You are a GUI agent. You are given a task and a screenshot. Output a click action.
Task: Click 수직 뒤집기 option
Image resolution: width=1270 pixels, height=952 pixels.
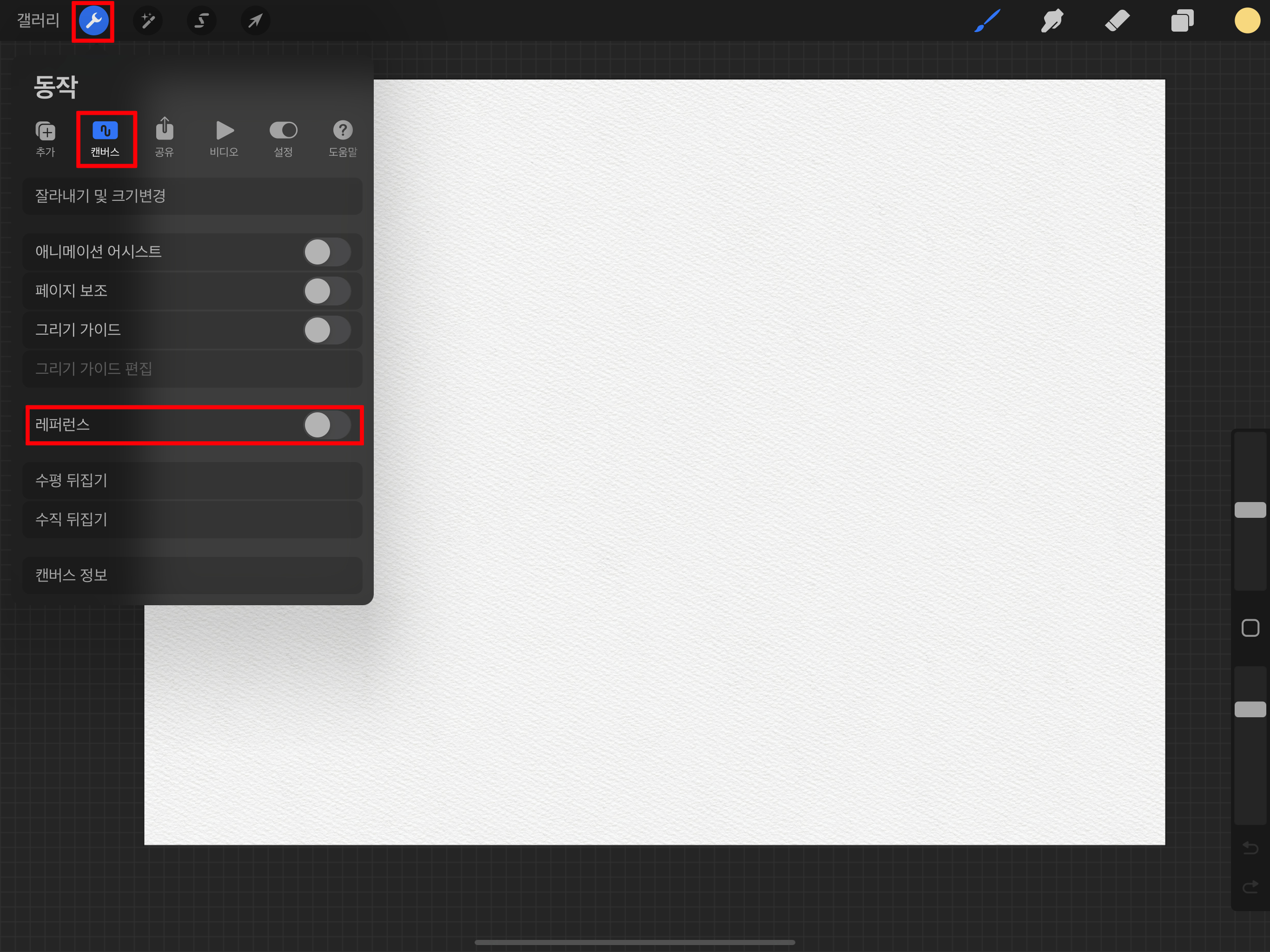pos(192,520)
